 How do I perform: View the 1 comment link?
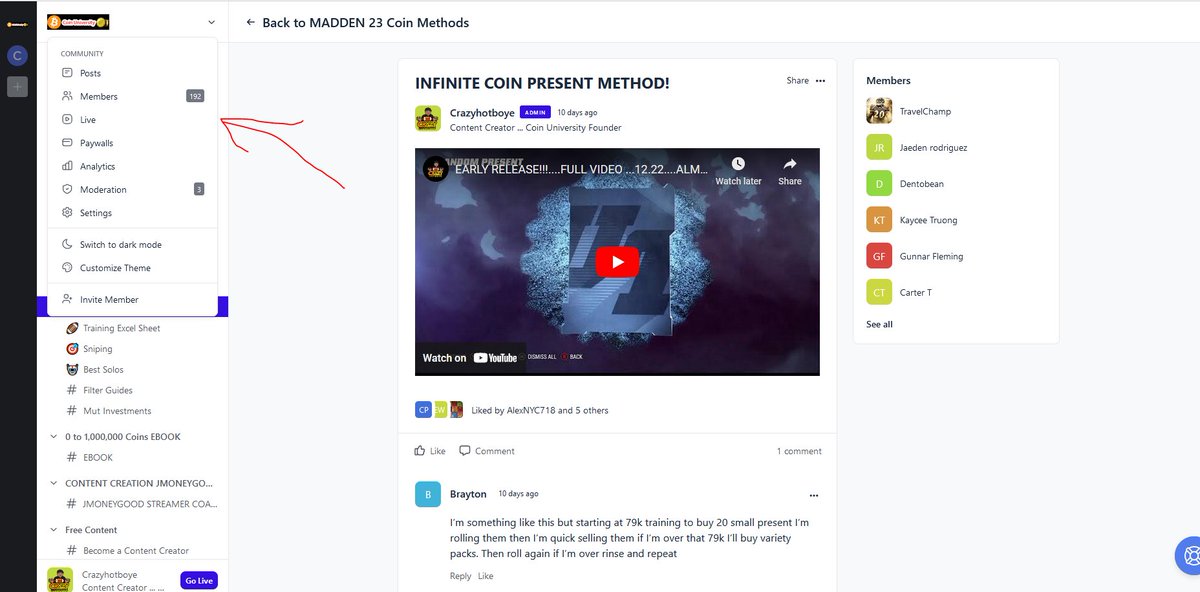click(x=799, y=451)
